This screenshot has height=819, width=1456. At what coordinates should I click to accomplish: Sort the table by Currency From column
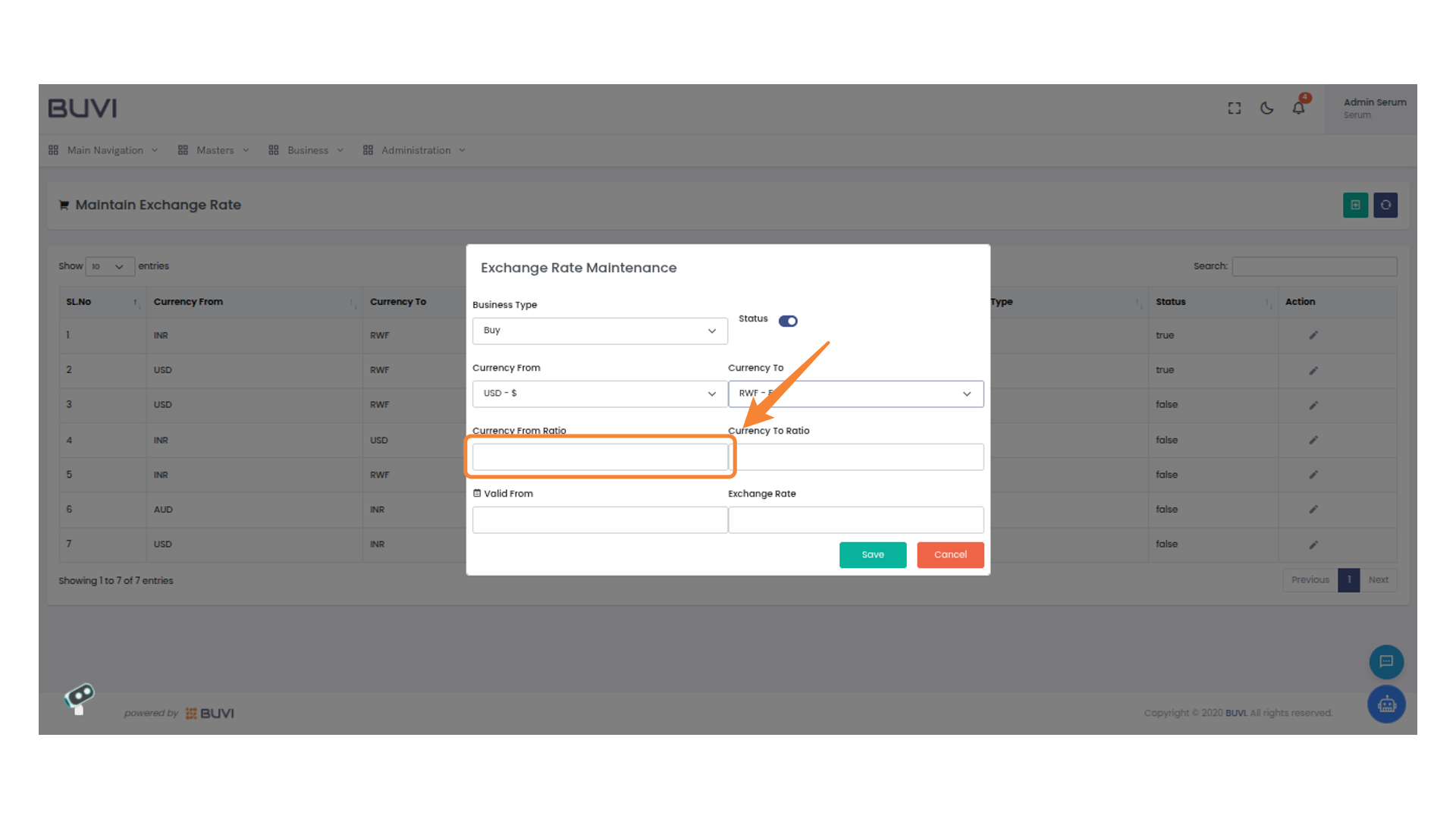click(x=188, y=302)
